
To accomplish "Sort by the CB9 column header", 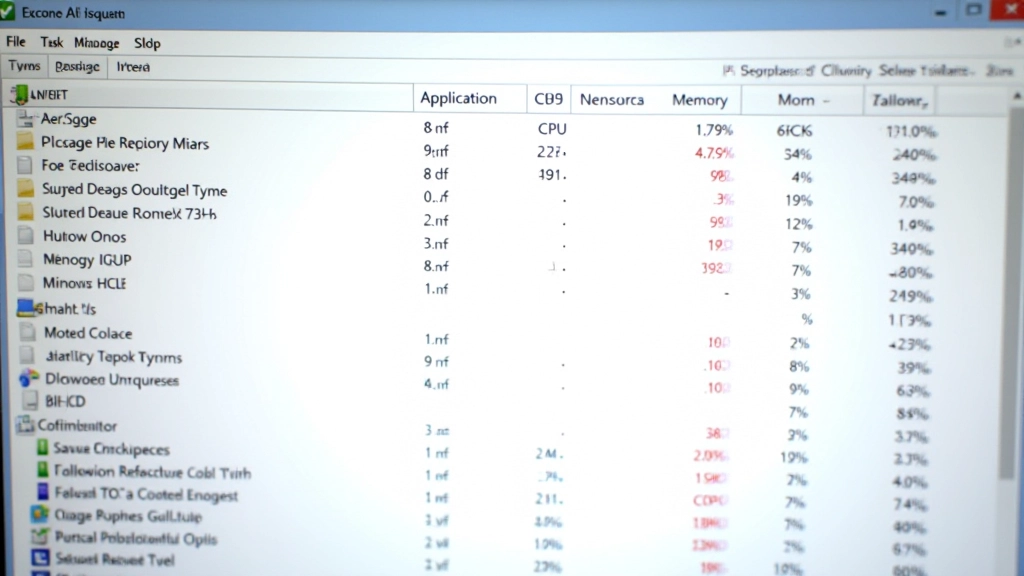I will 549,99.
